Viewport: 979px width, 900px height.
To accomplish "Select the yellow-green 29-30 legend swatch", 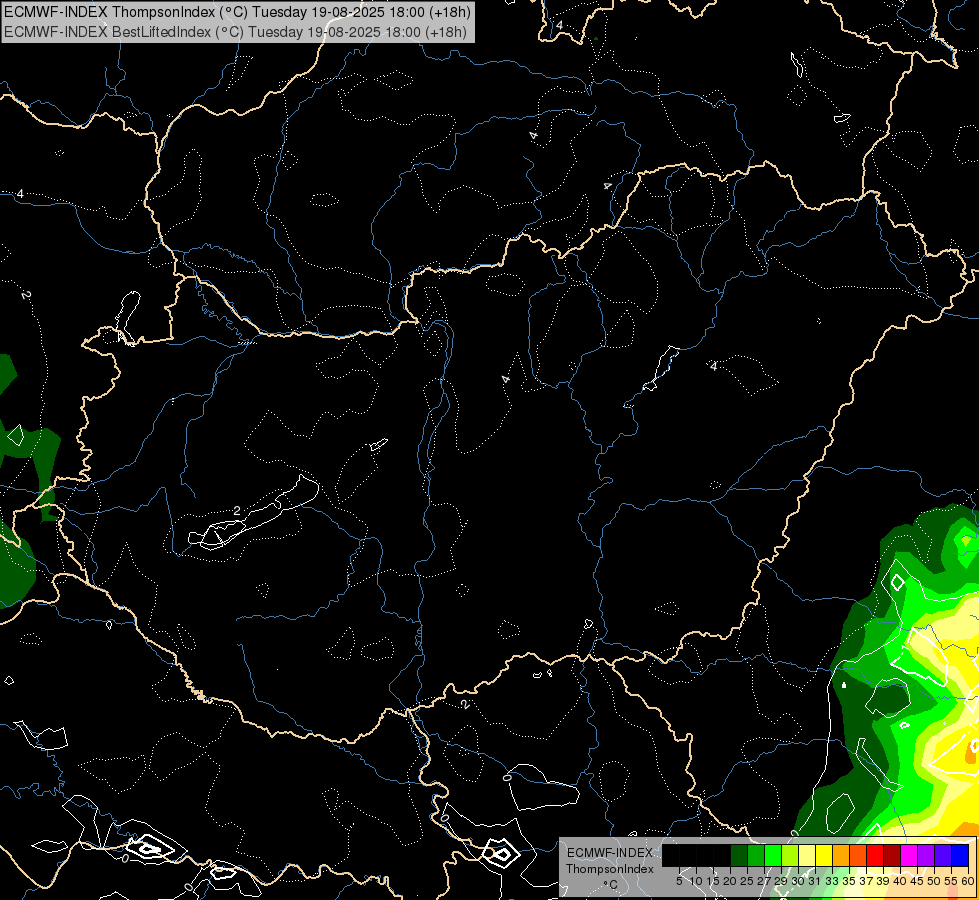I will tap(790, 855).
